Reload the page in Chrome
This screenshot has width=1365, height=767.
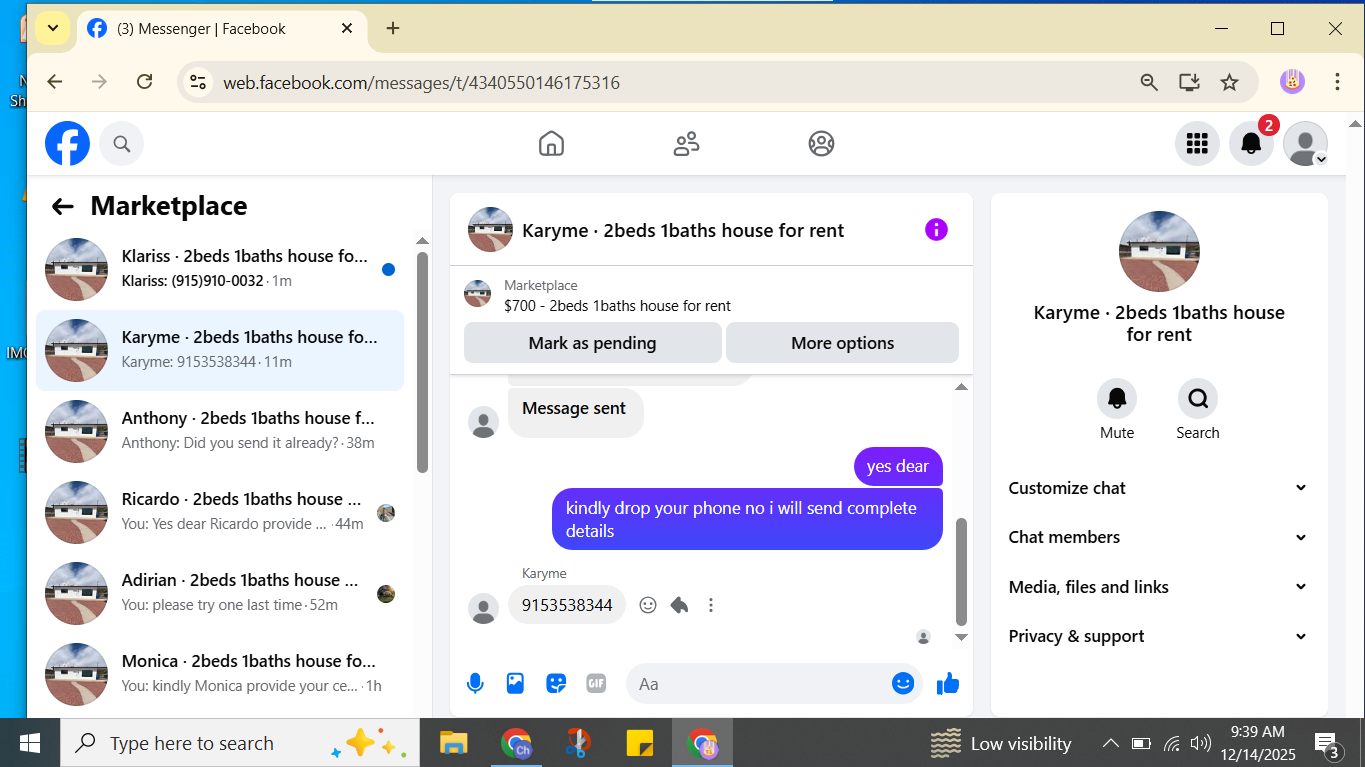(x=144, y=82)
